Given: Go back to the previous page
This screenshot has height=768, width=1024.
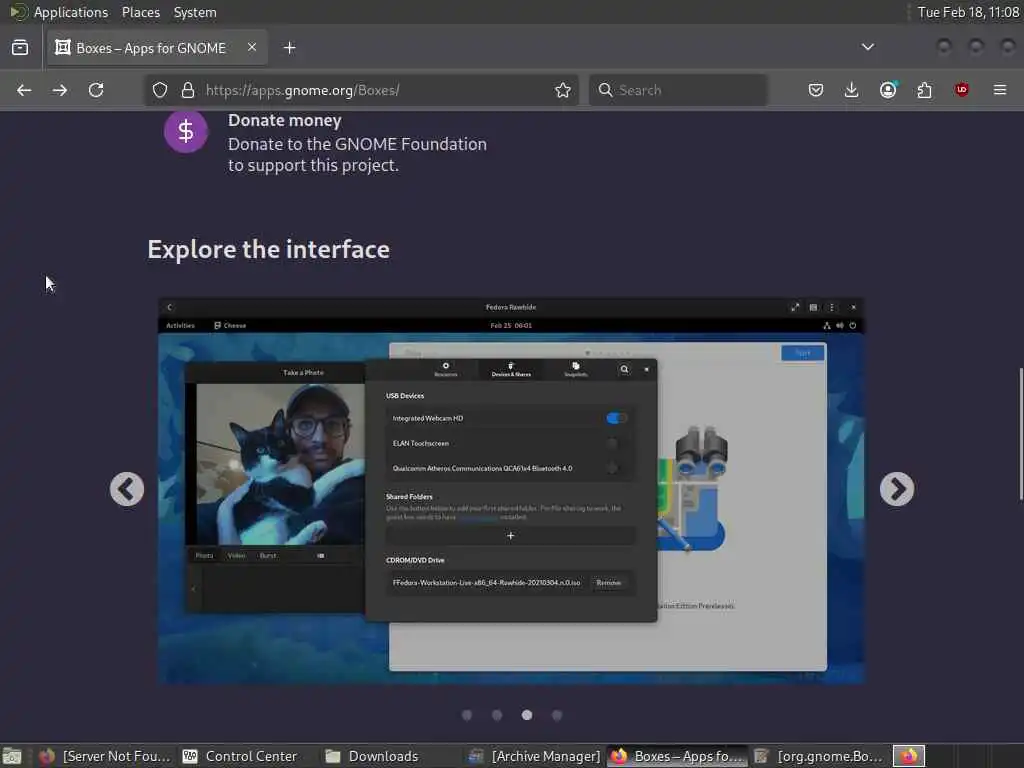Looking at the screenshot, I should [24, 90].
